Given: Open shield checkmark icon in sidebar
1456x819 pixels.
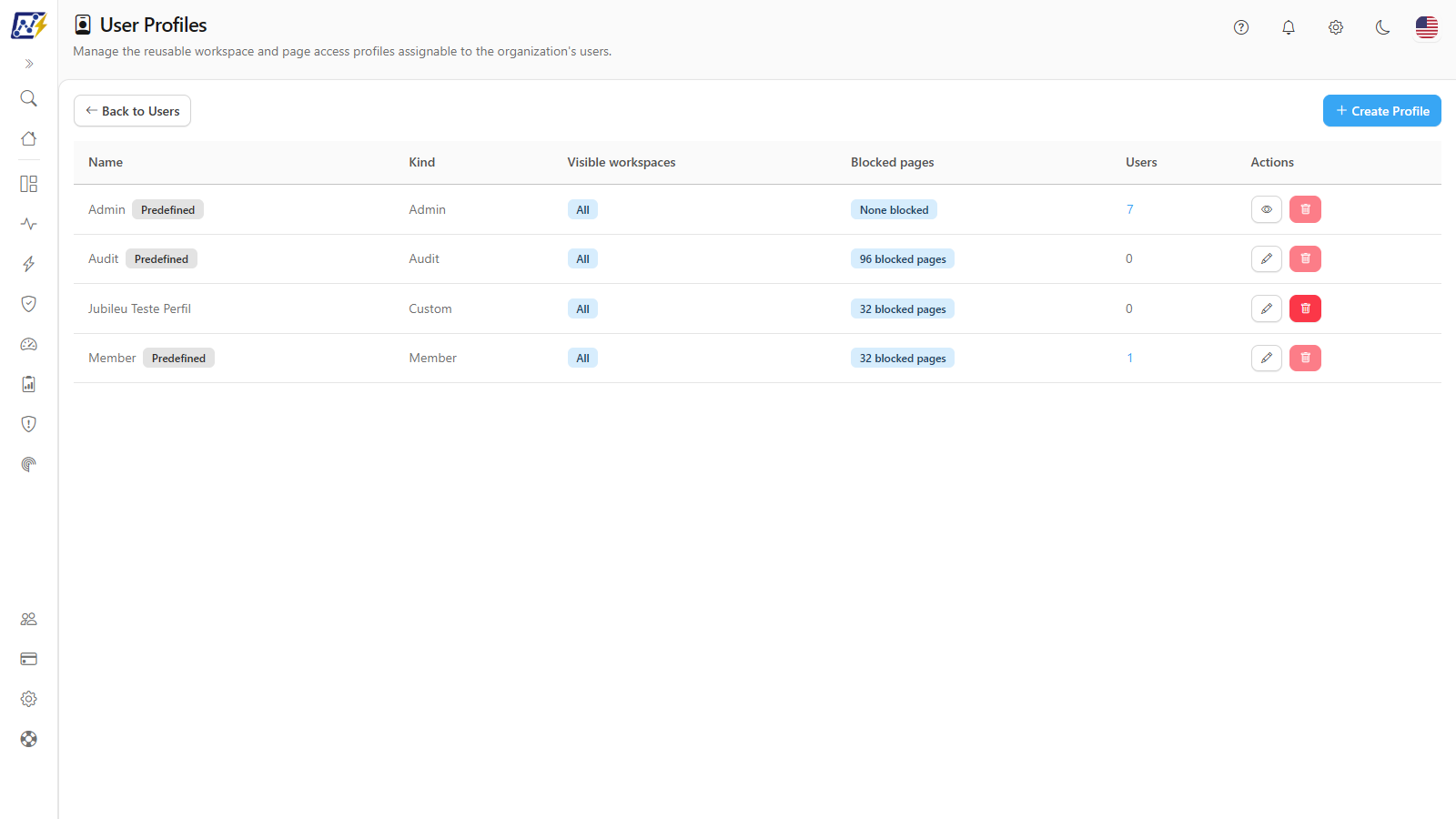Looking at the screenshot, I should pyautogui.click(x=29, y=304).
